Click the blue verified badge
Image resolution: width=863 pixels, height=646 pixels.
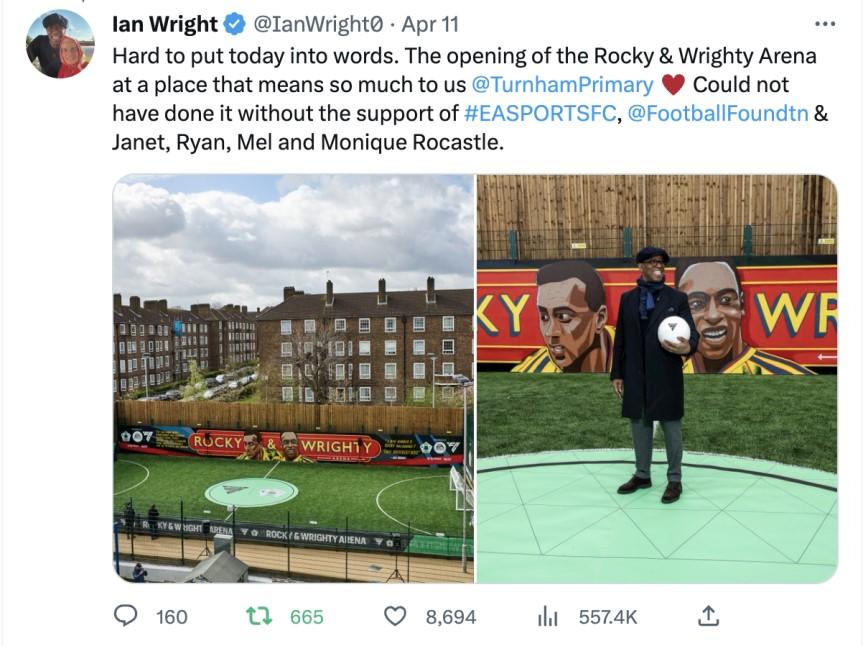pos(235,24)
